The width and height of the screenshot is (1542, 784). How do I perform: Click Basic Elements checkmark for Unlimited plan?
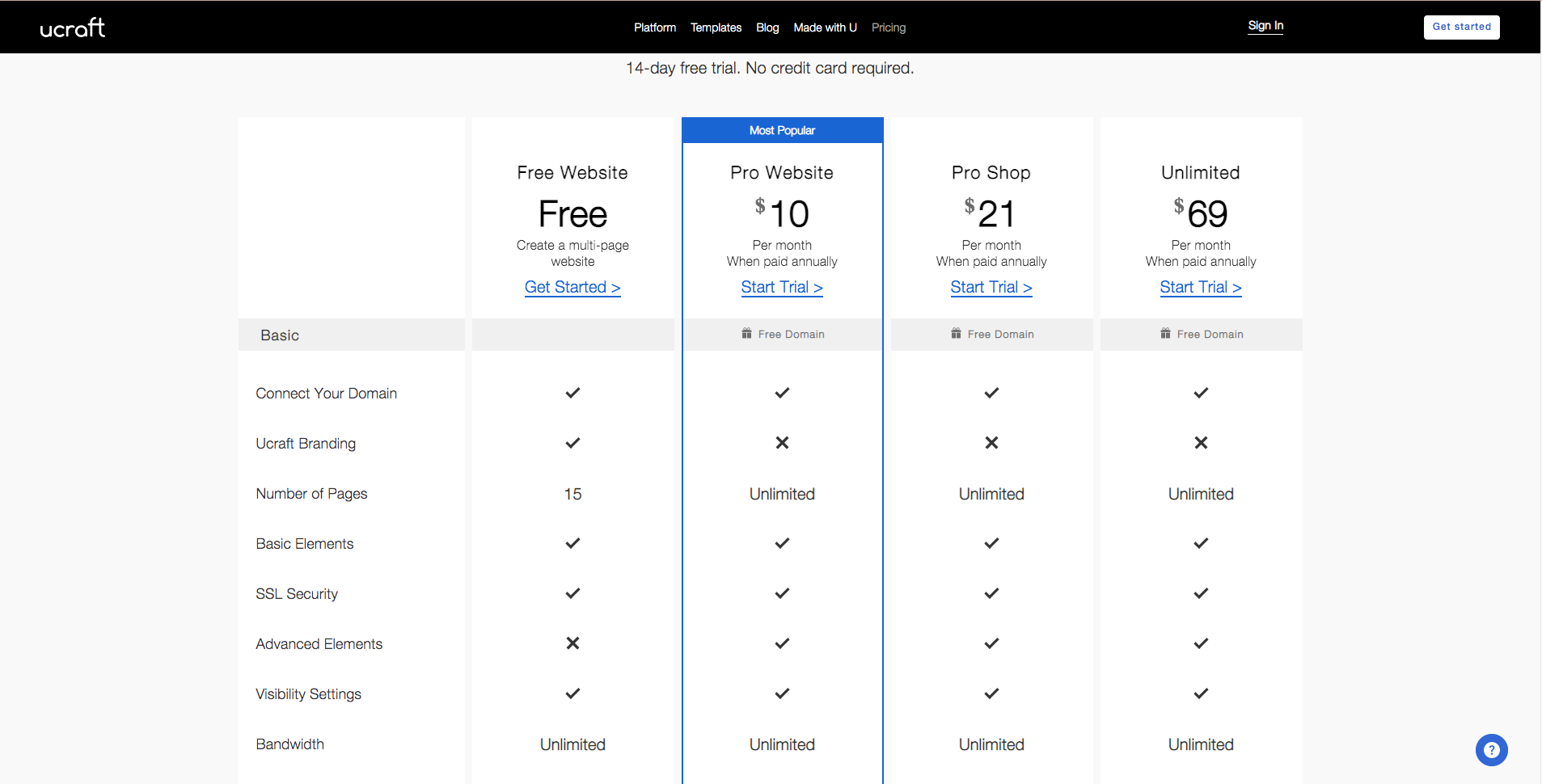click(x=1201, y=543)
